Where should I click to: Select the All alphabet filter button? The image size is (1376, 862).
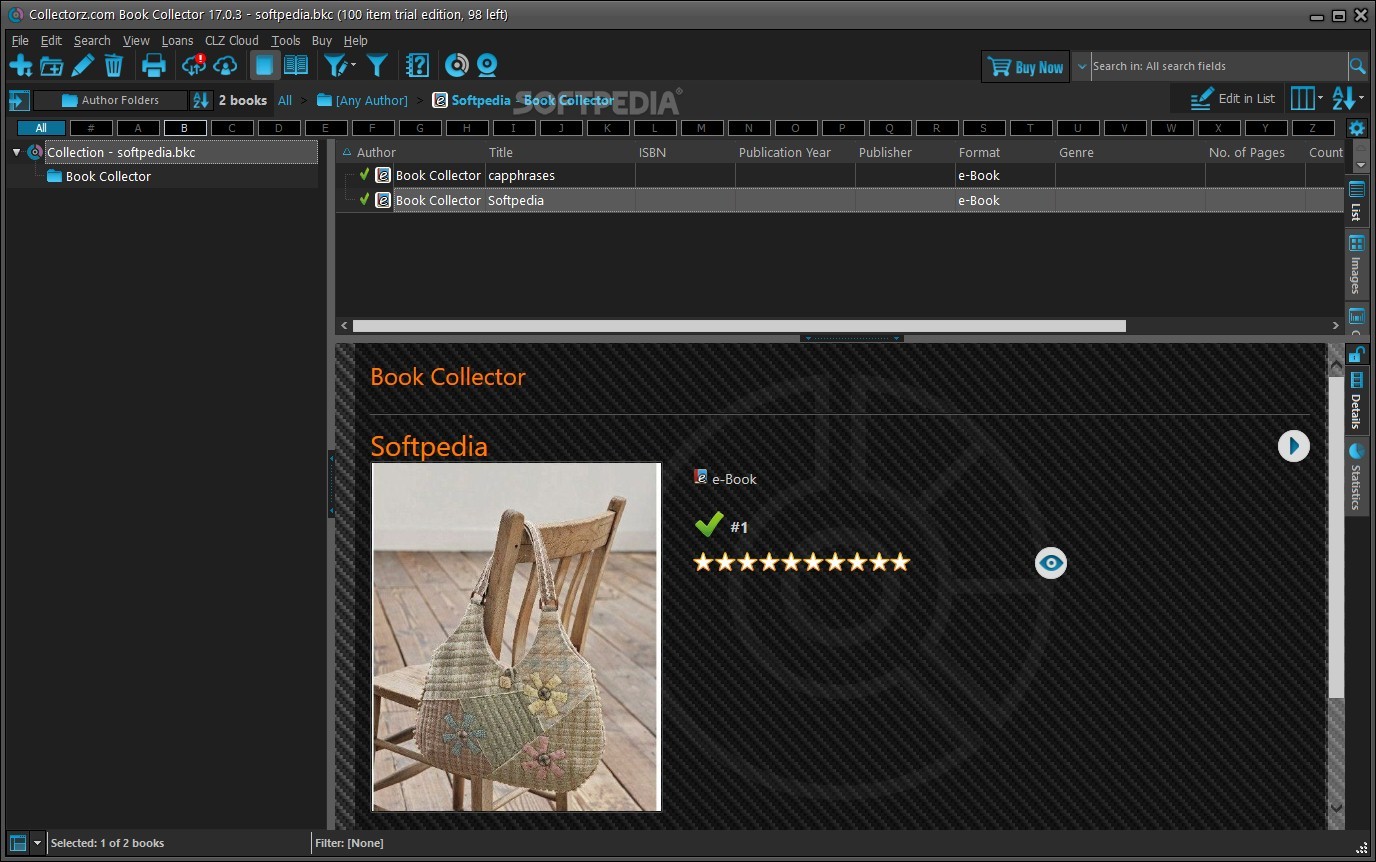41,128
